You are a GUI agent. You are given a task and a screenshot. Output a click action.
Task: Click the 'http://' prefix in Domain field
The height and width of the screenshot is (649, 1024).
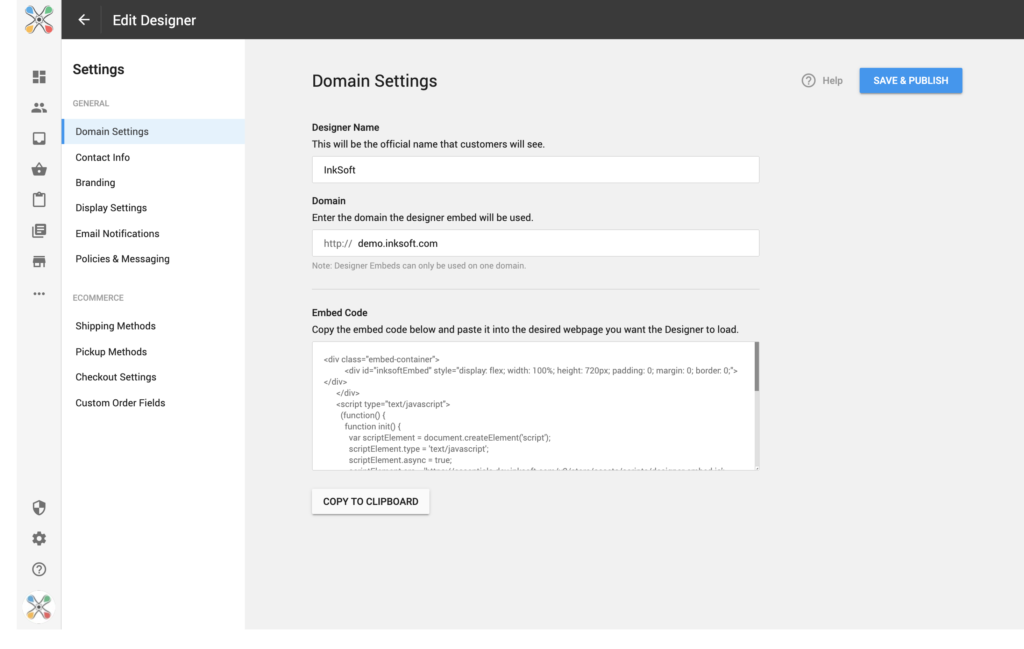click(338, 244)
